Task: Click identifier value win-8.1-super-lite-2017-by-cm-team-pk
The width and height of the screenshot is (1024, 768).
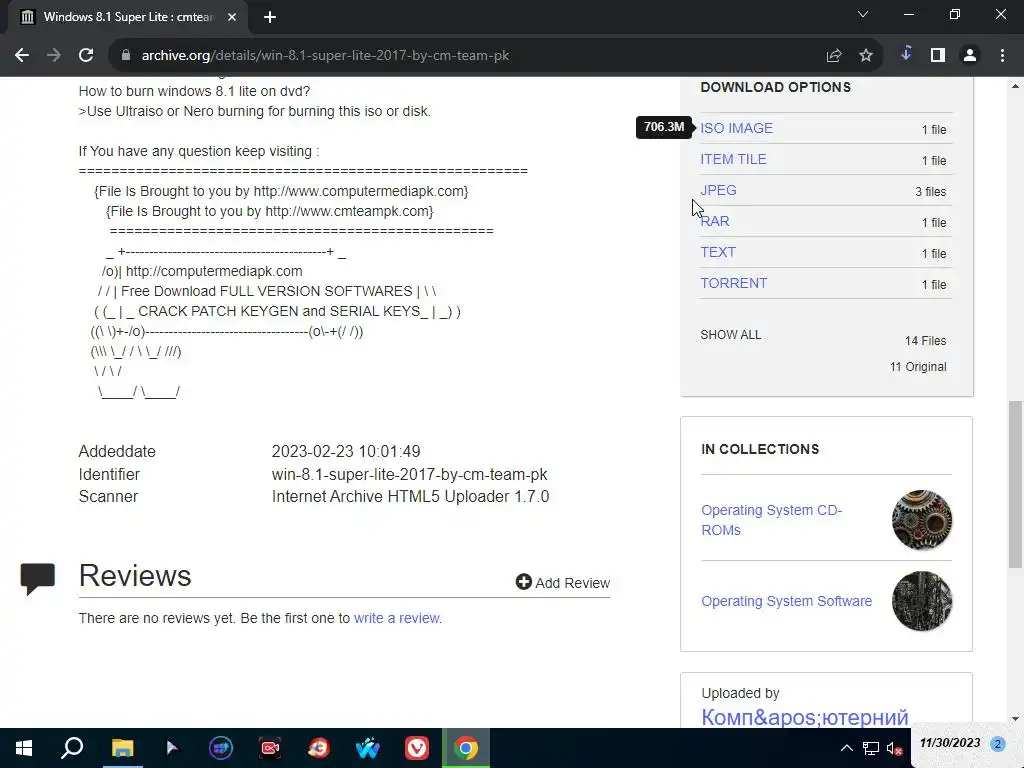Action: click(409, 474)
